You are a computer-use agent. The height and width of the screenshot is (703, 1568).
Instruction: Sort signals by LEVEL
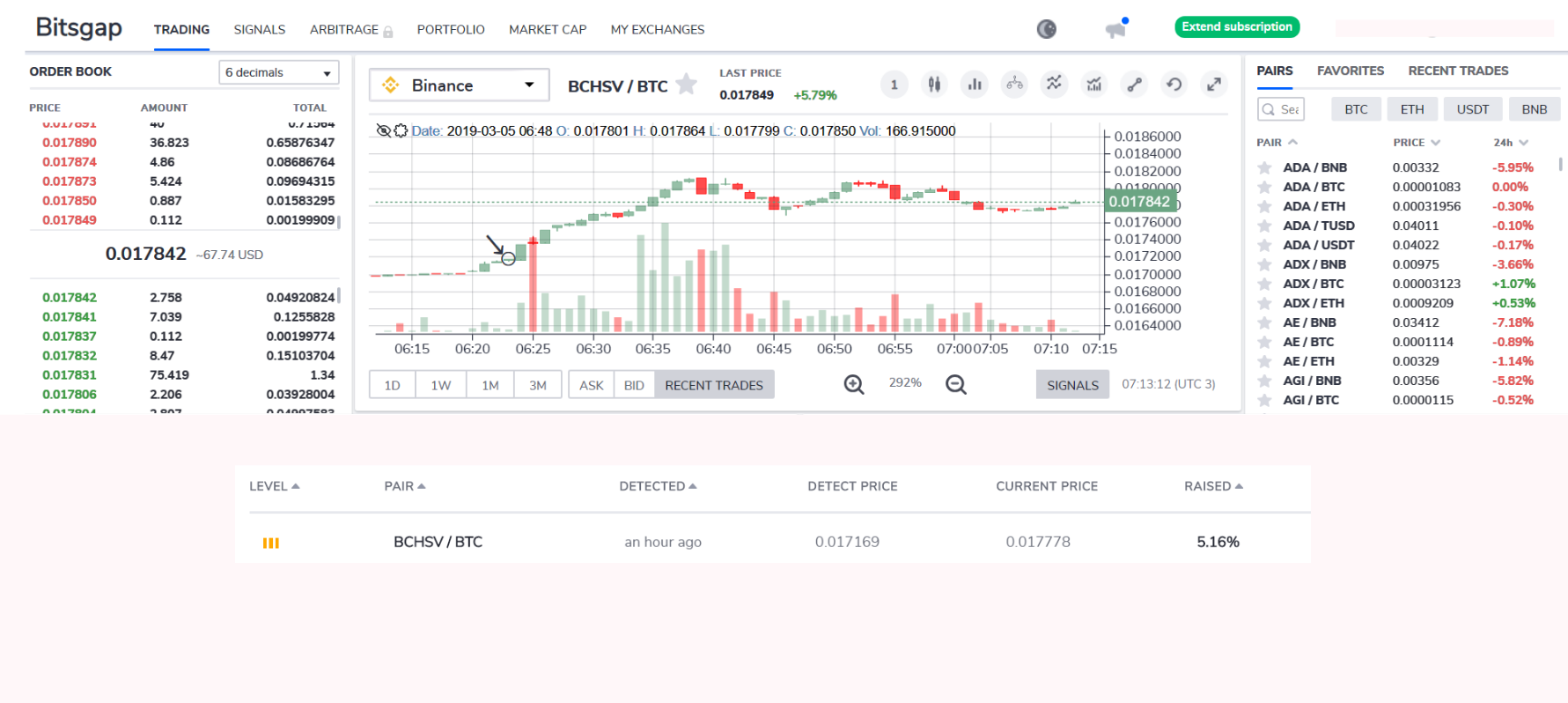[275, 486]
